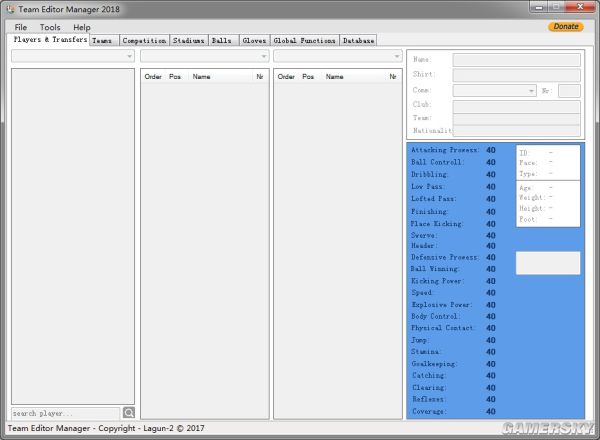Click the Jump value 40
Viewport: 600px width, 440px height.
(491, 340)
